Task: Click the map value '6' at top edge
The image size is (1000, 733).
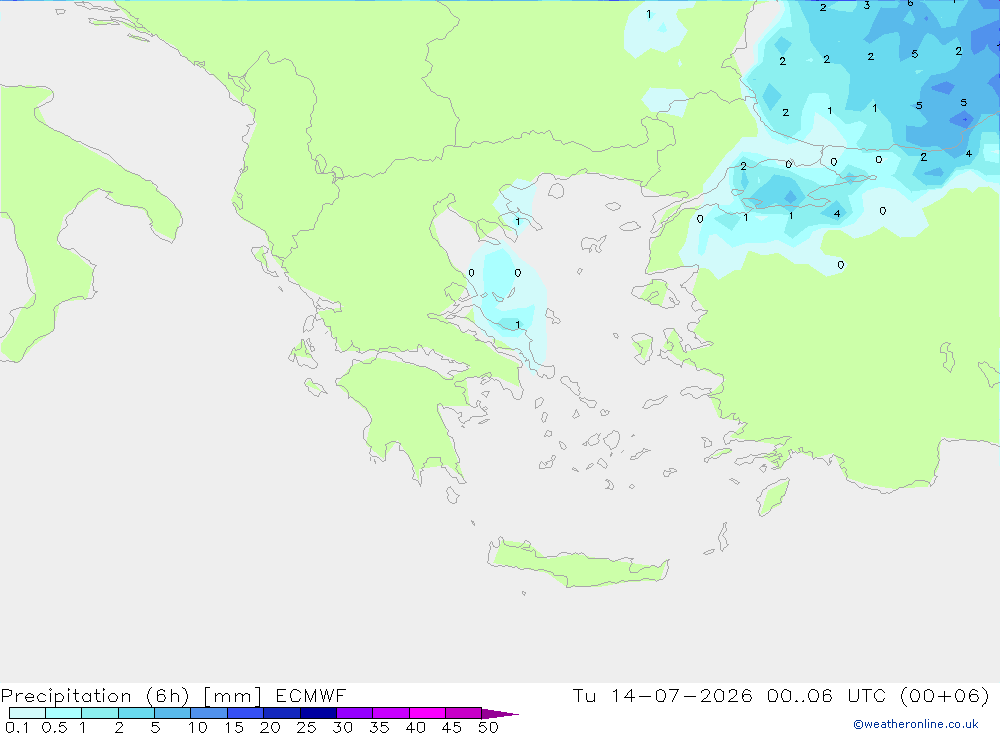Action: pos(911,3)
